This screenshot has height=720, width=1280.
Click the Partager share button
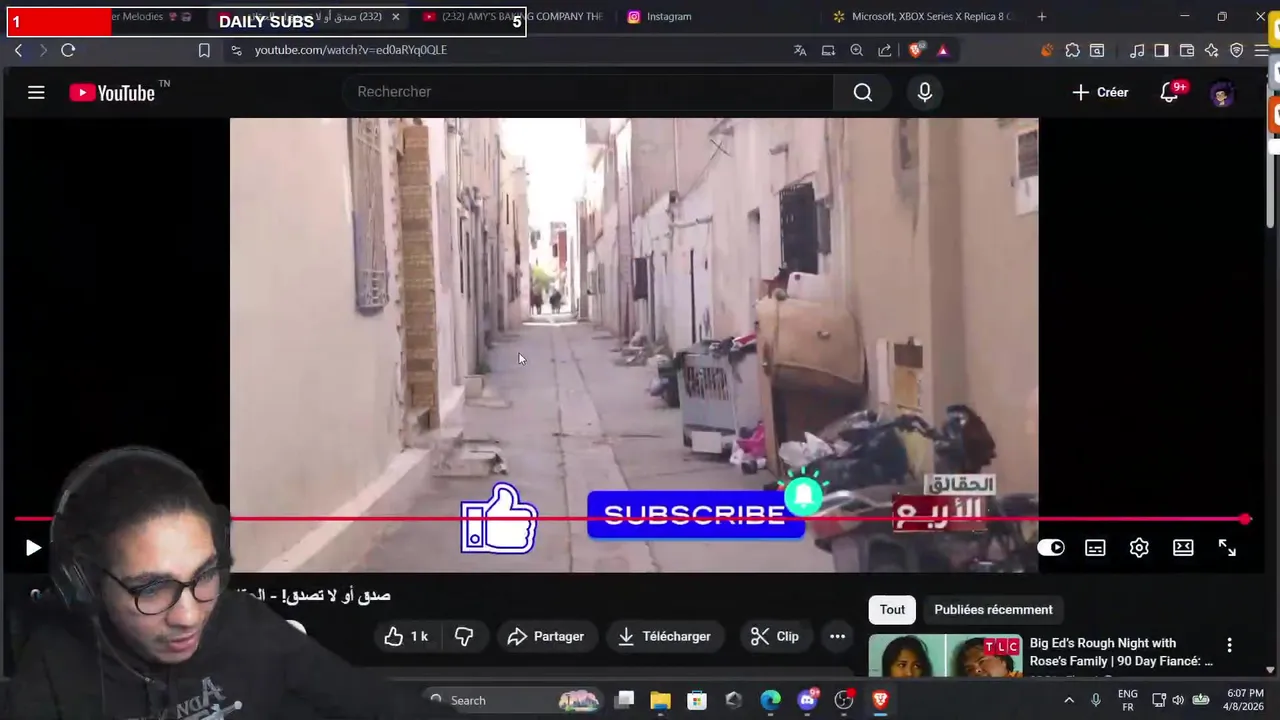[x=545, y=636]
